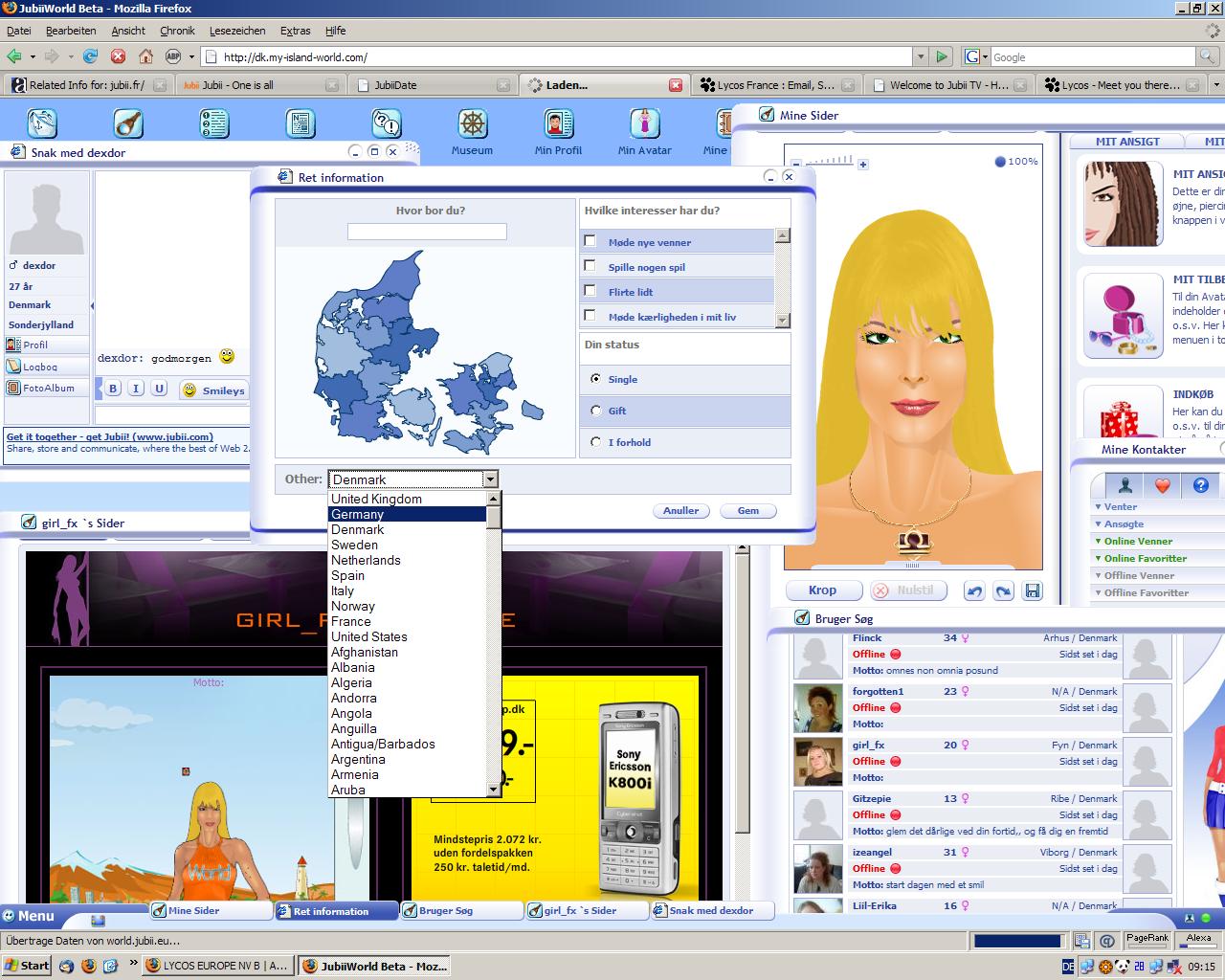Check the 'Møde nye venner' checkbox

590,241
